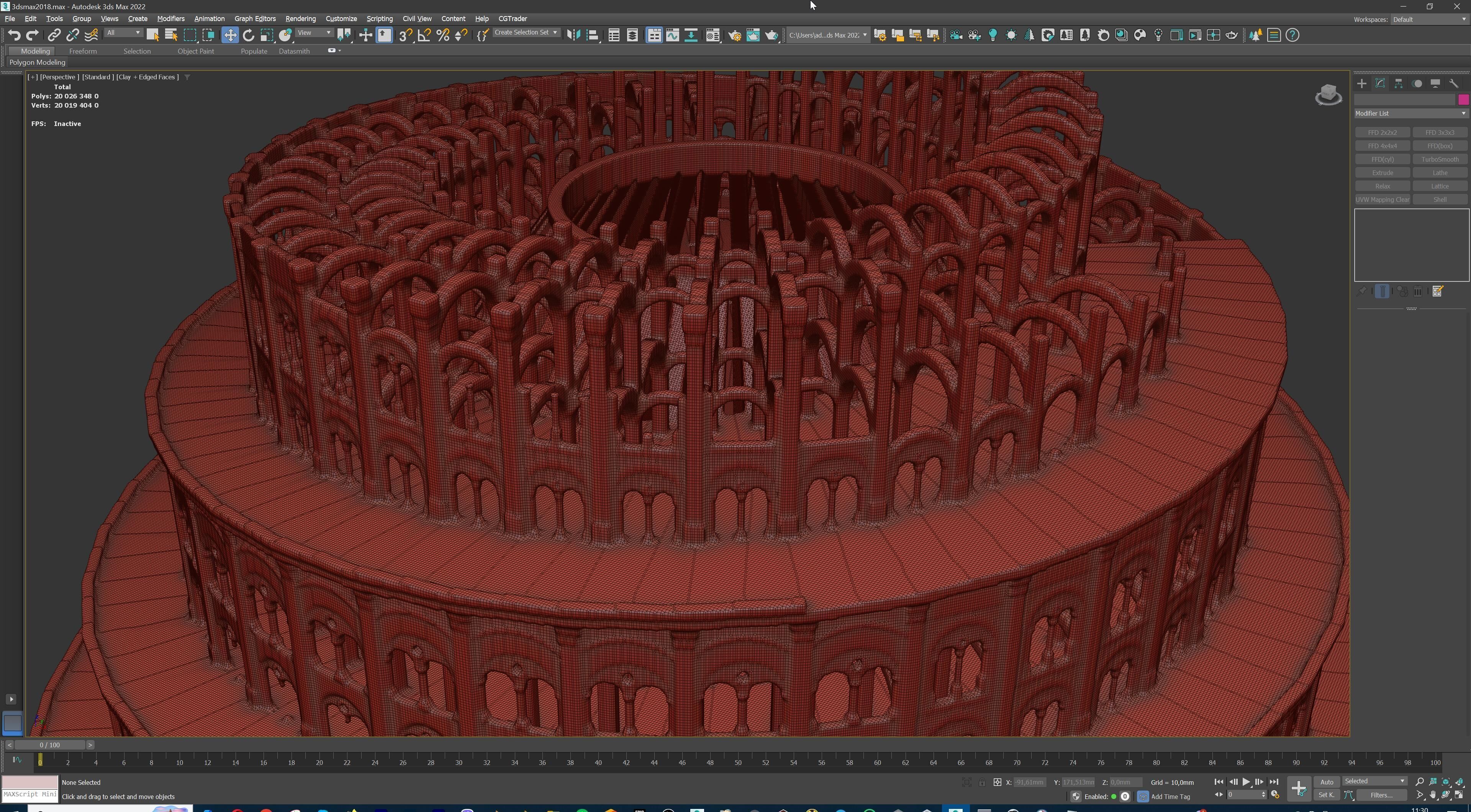
Task: Open the Material Editor icon
Action: pos(713,35)
